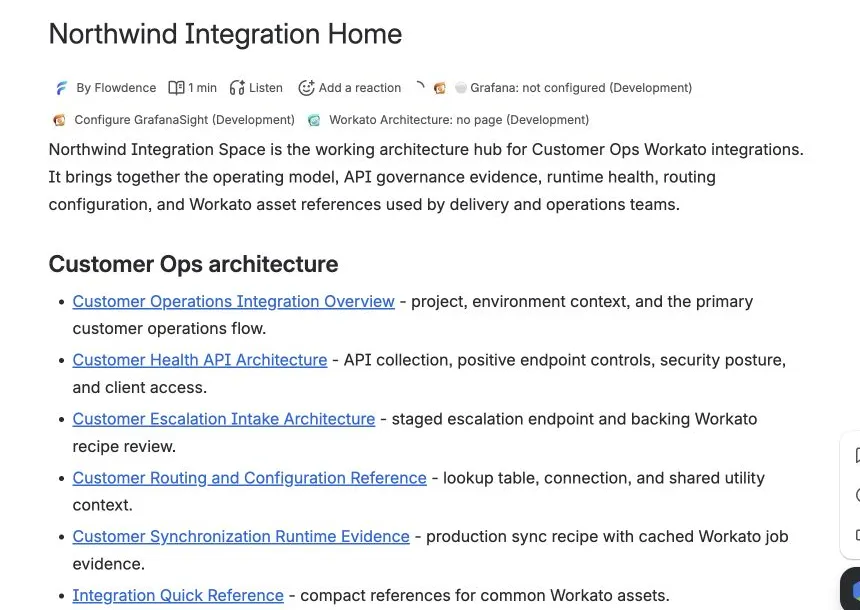Screen dimensions: 860x610
Task: Click the 1 min read time text
Action: coord(202,88)
